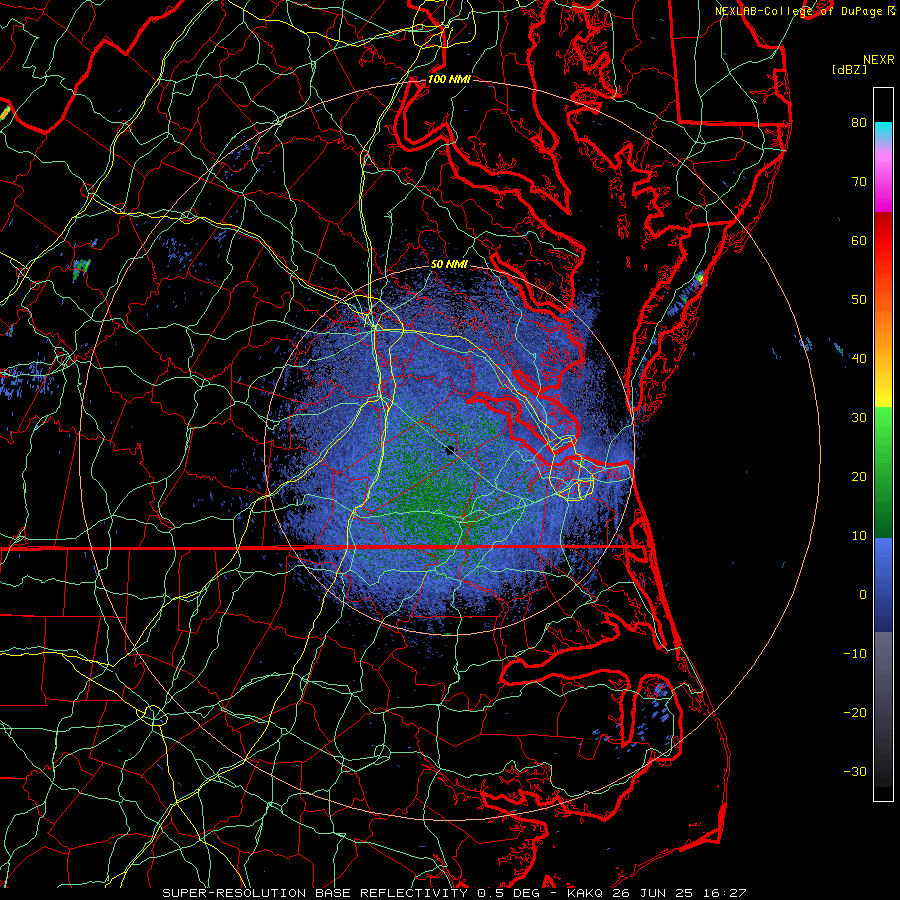Click the 30 value on the dBZ scale
The image size is (900, 900).
(859, 417)
